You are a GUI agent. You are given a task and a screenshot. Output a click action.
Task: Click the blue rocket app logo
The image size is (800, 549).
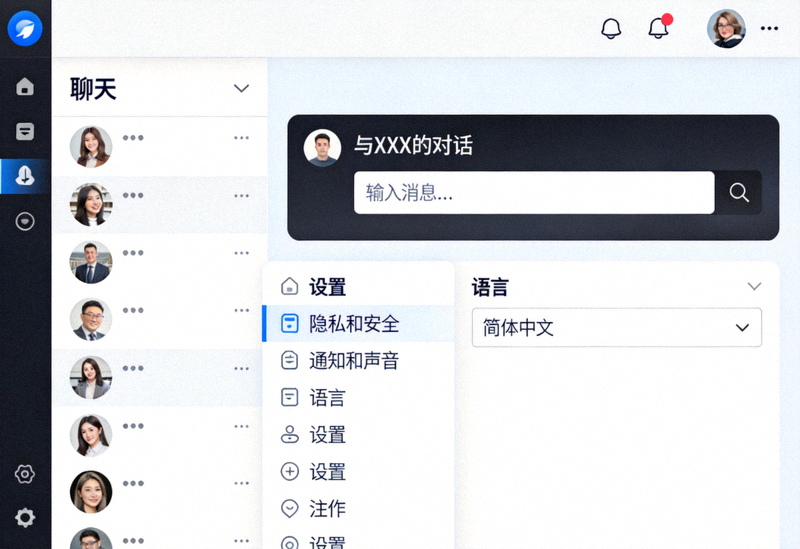tap(25, 28)
